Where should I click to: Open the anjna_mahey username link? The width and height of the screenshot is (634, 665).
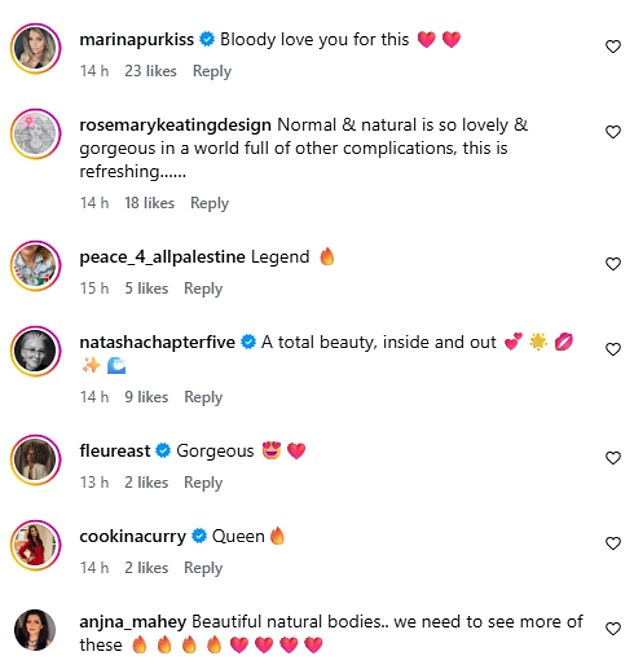pyautogui.click(x=132, y=621)
